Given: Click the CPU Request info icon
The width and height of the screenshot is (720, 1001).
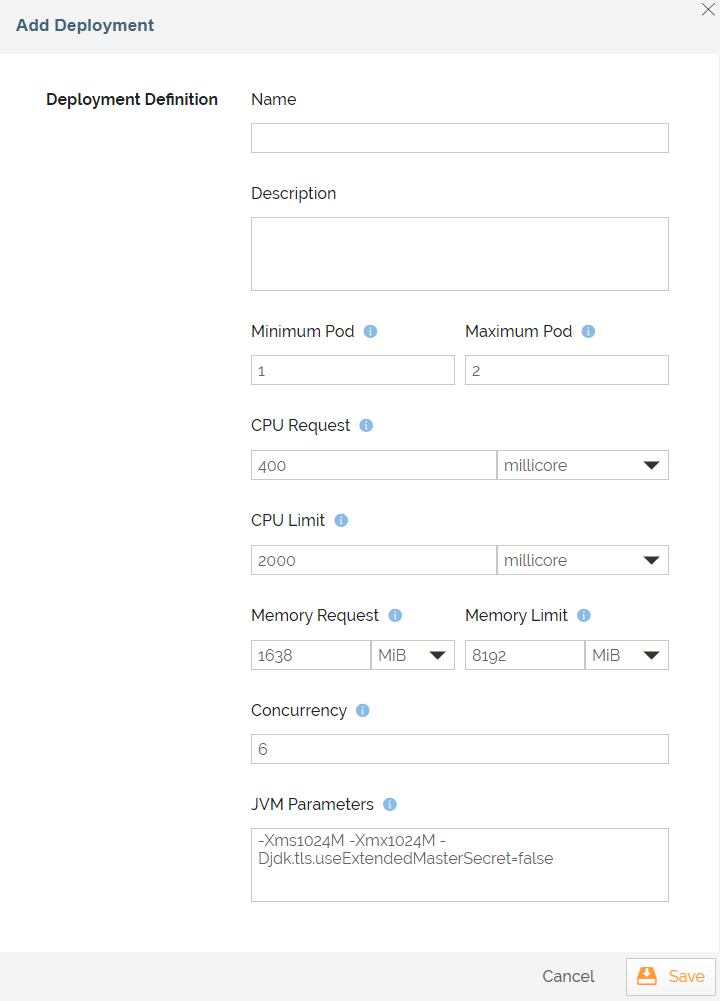Looking at the screenshot, I should click(x=365, y=425).
